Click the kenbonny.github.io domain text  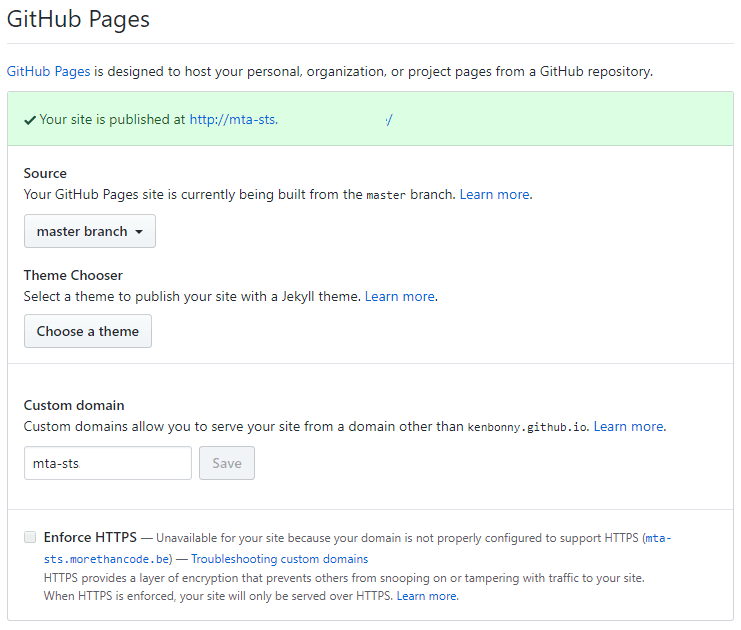(x=528, y=427)
